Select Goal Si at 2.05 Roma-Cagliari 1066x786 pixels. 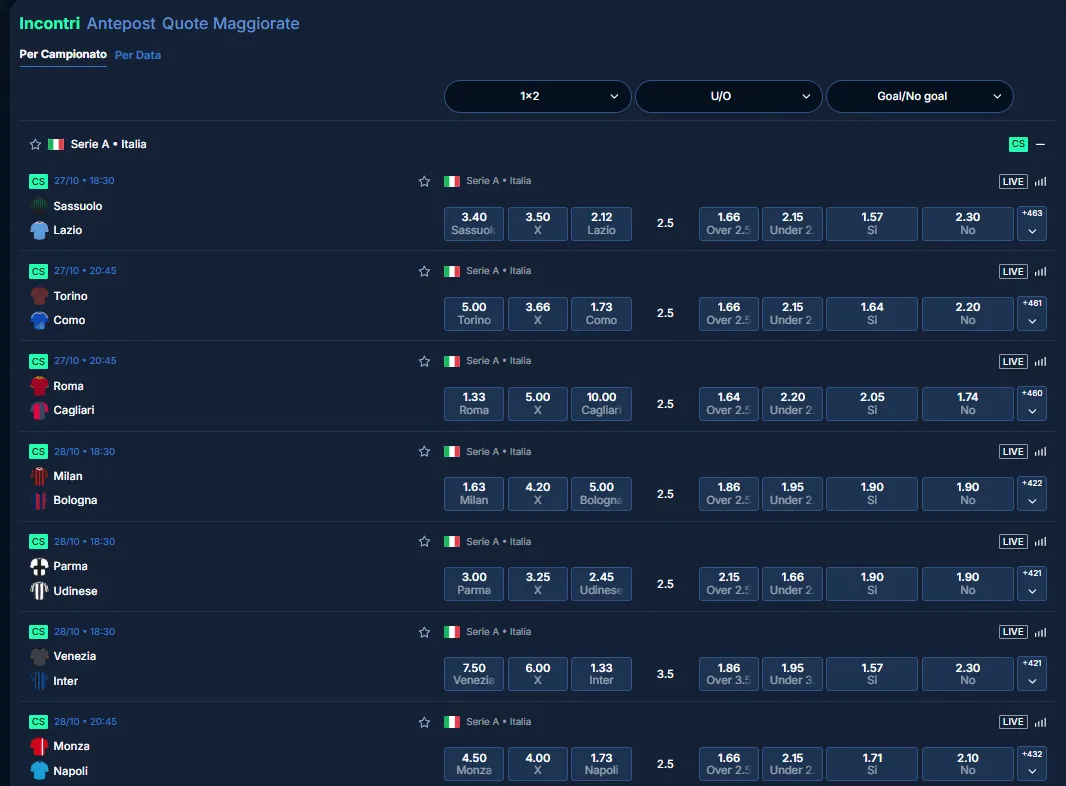click(x=872, y=404)
